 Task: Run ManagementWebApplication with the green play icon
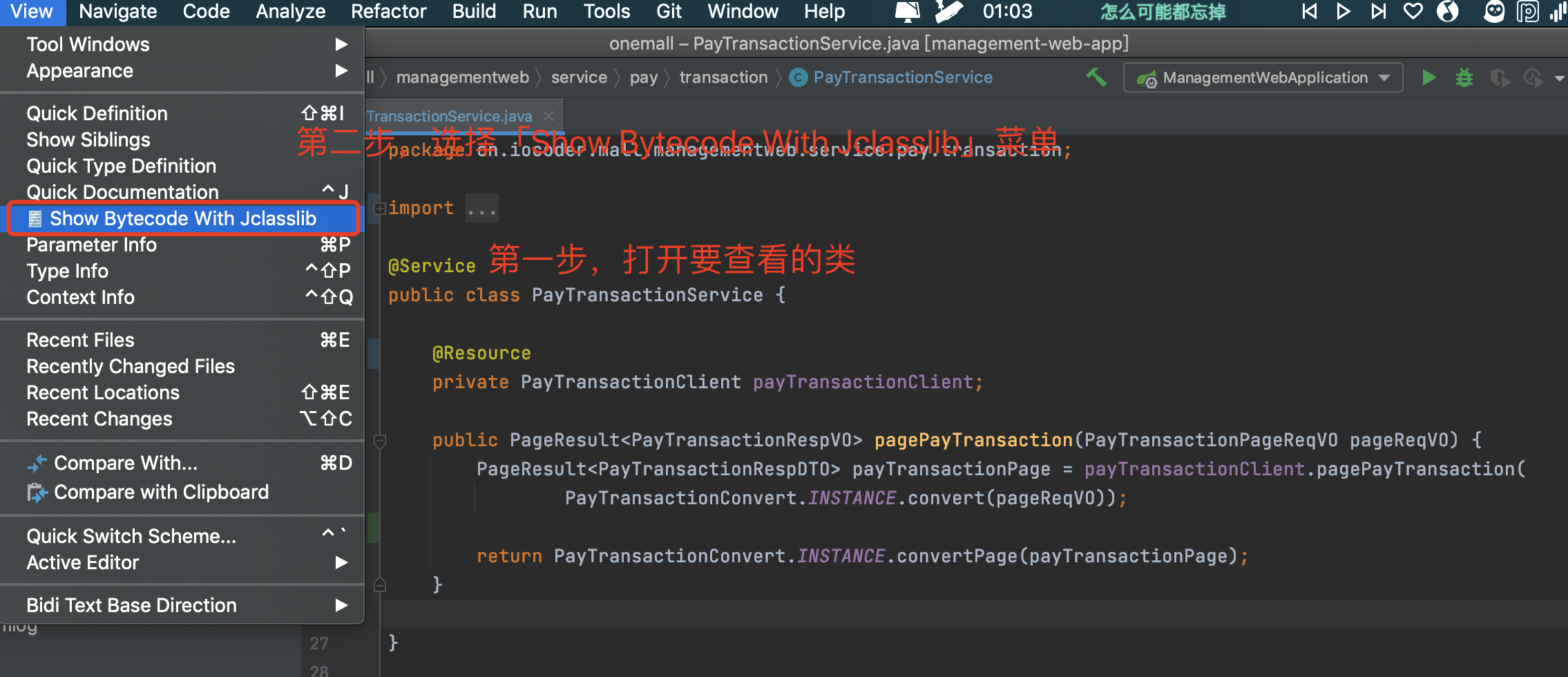pyautogui.click(x=1429, y=77)
